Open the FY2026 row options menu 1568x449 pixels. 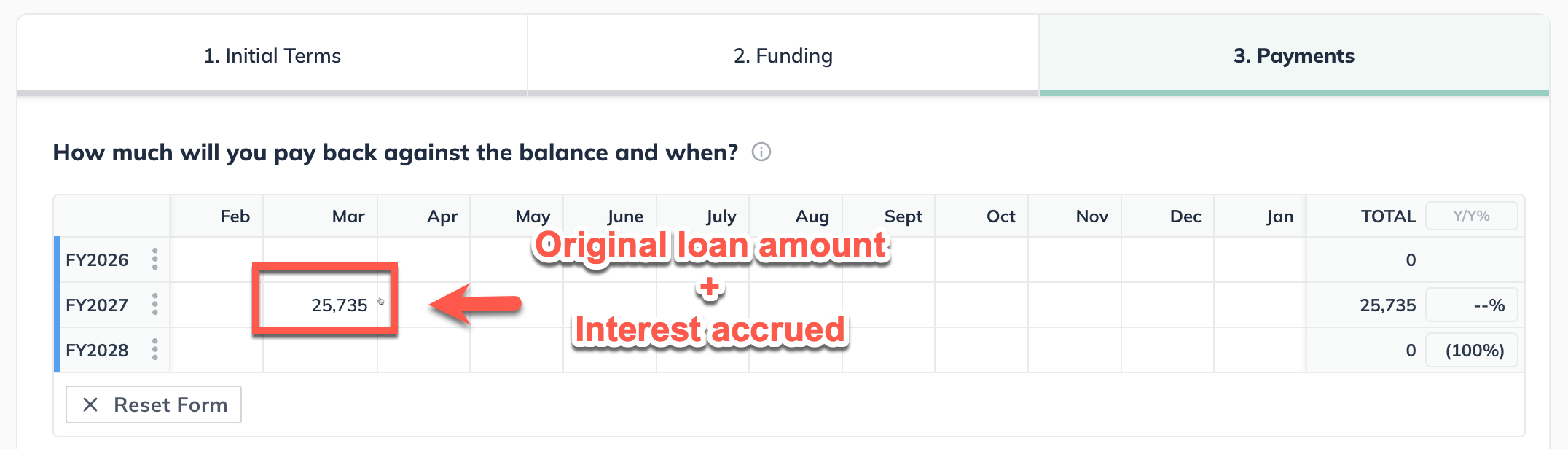153,259
